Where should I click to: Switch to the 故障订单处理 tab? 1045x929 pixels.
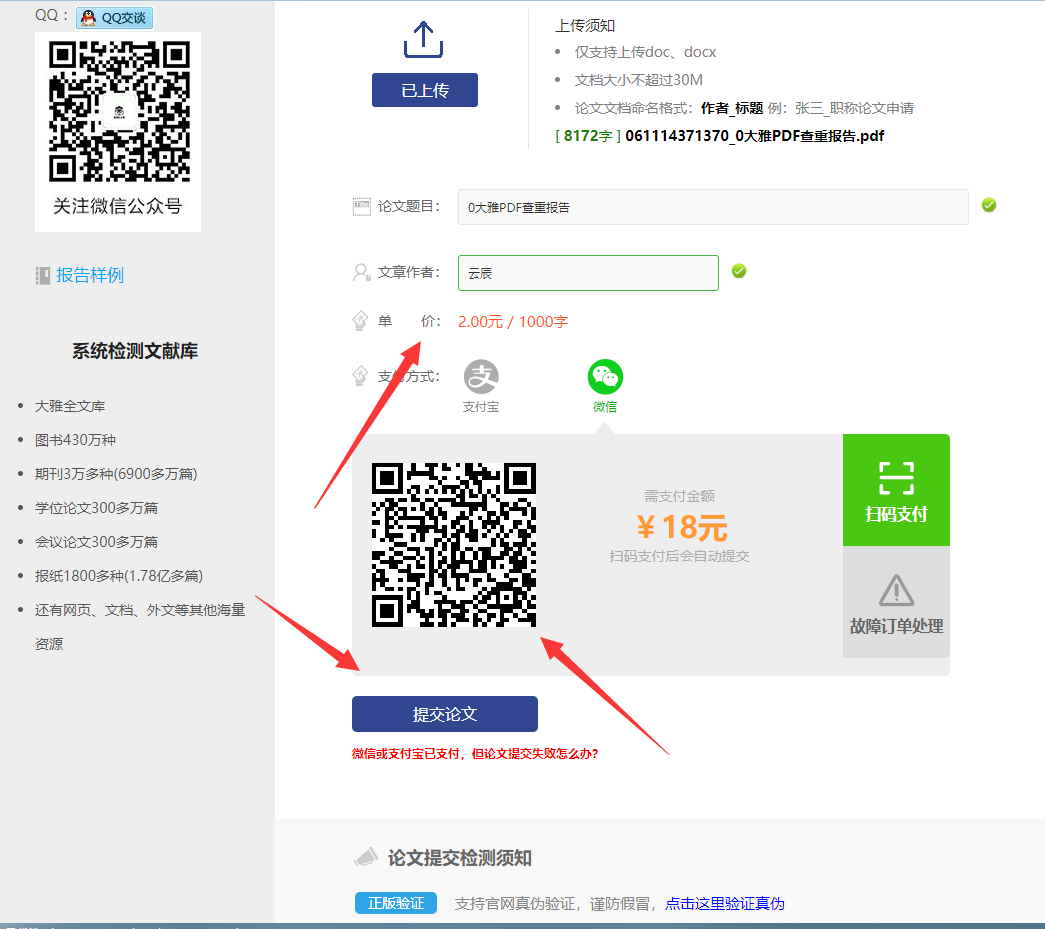[x=896, y=602]
